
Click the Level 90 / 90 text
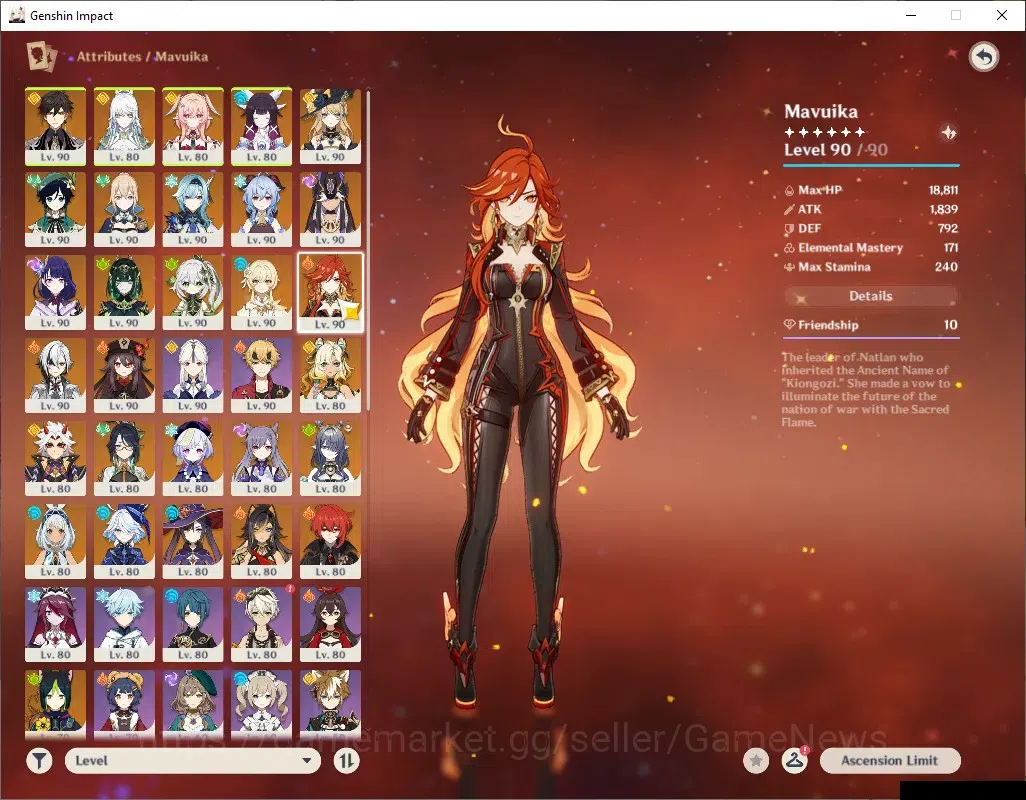point(836,150)
